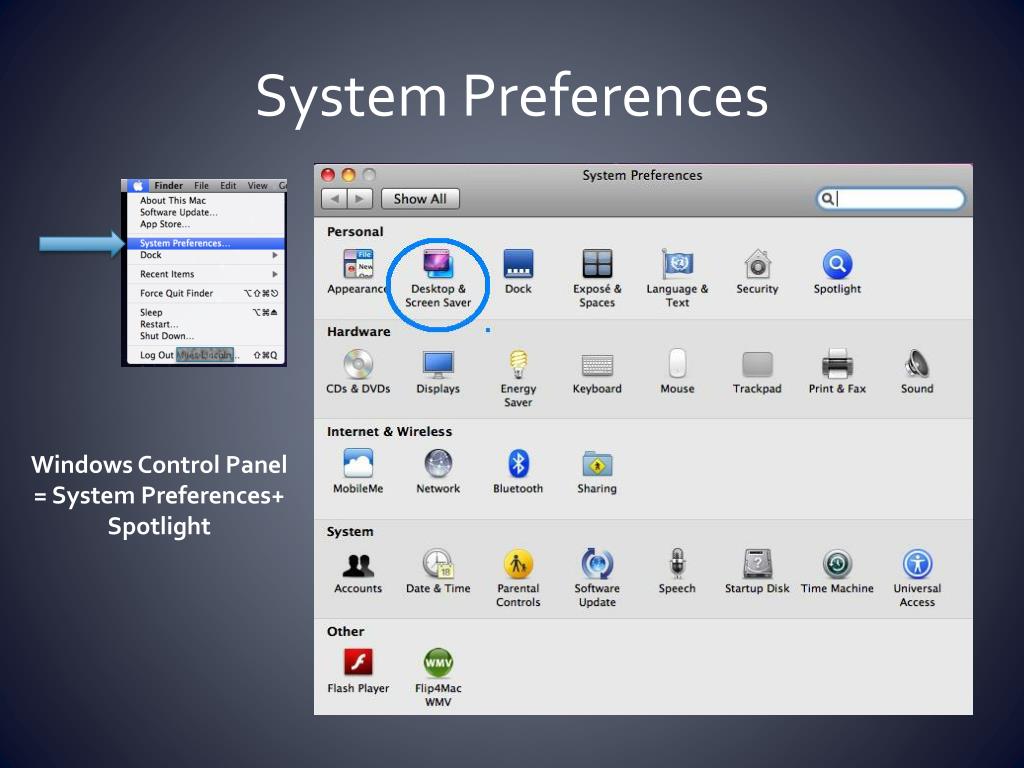Open the Network preference pane
The height and width of the screenshot is (768, 1024).
(x=438, y=472)
